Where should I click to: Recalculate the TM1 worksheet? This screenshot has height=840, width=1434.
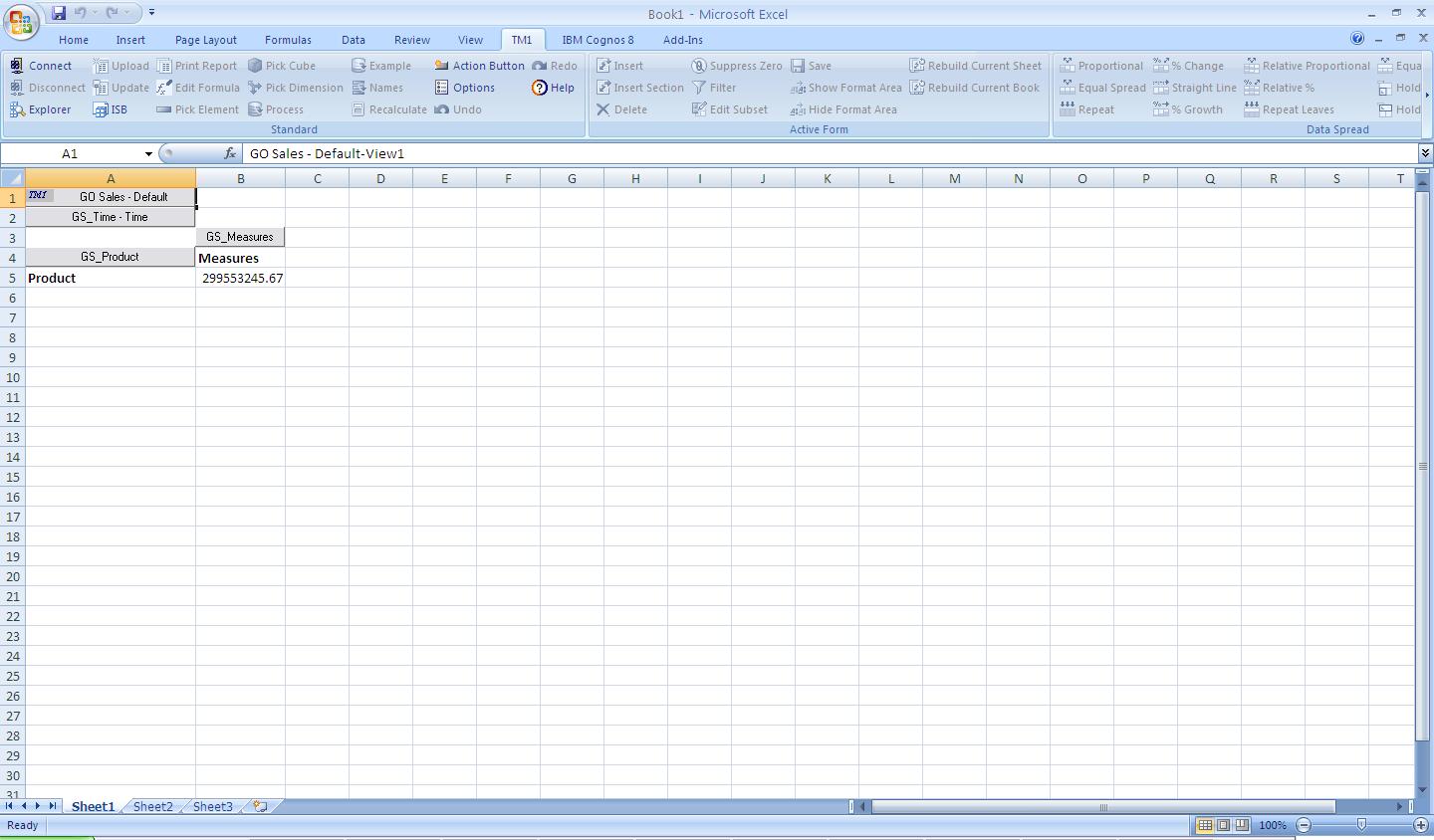click(395, 109)
